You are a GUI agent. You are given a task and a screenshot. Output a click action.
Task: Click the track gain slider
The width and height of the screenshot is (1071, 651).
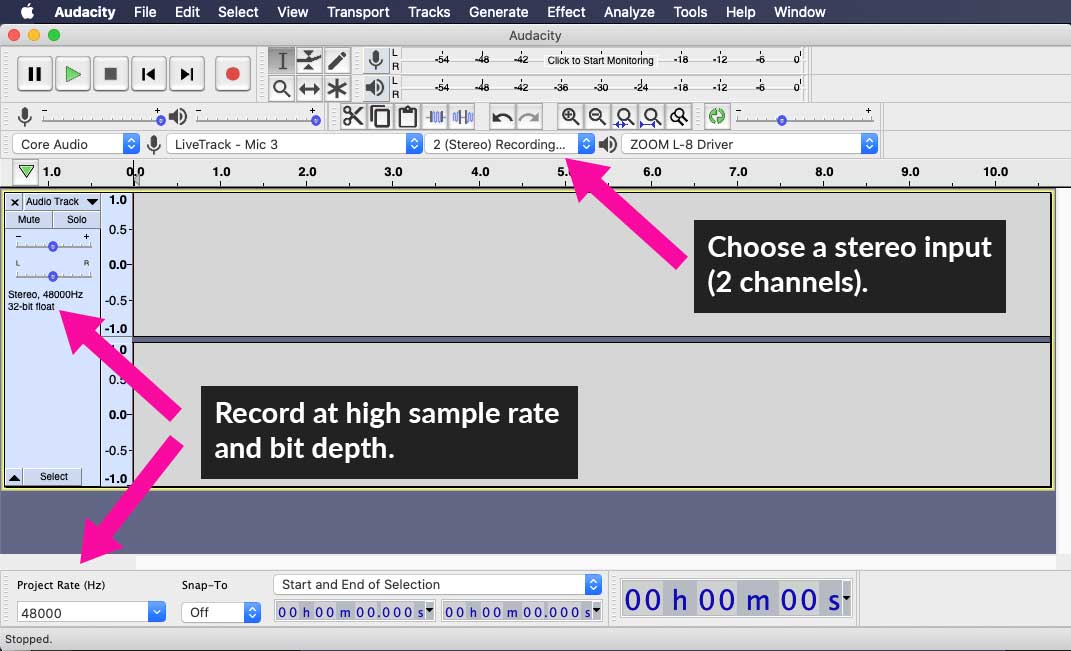tap(53, 245)
